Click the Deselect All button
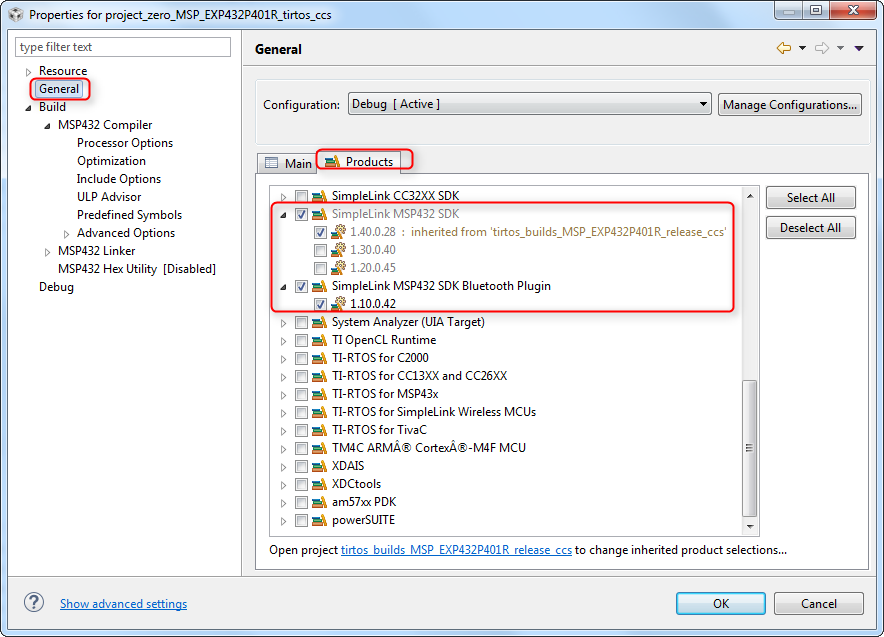The image size is (884, 637). tap(810, 228)
